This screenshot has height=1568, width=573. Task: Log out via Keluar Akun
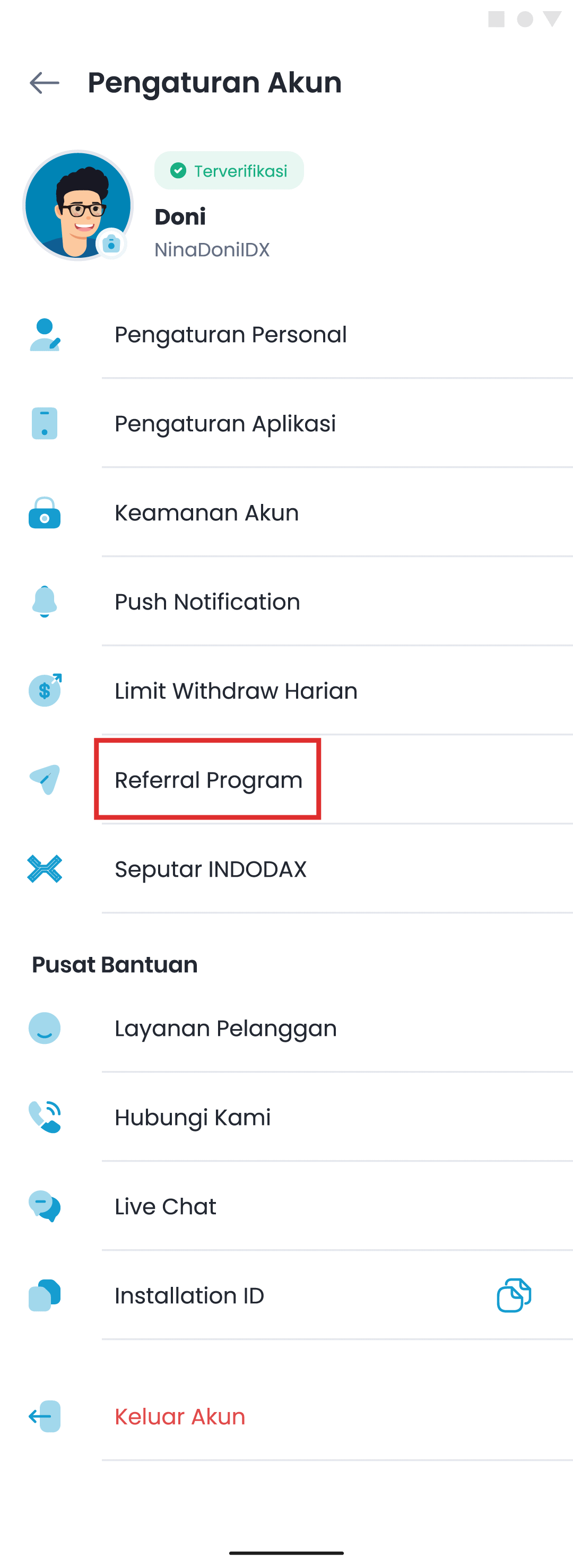(x=180, y=1416)
